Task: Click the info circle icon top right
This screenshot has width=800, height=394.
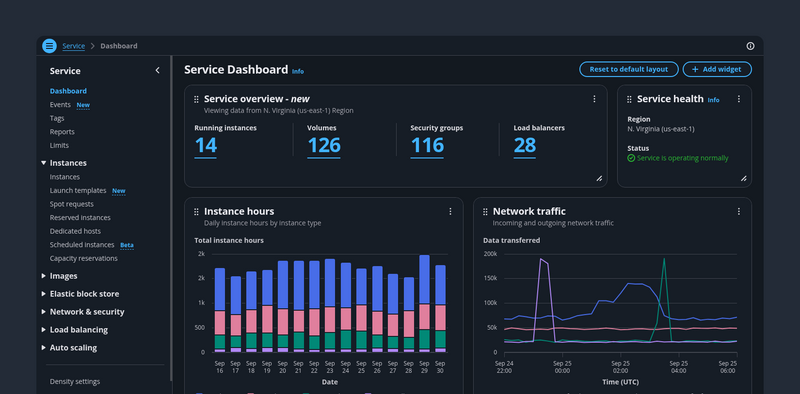Action: click(750, 46)
